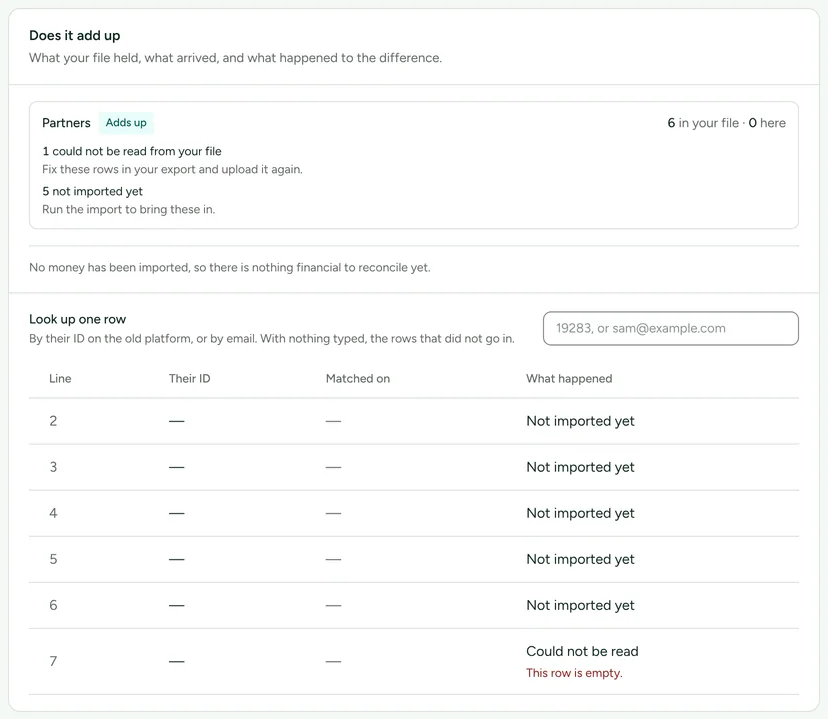Click the "Their ID" column header
The image size is (828, 719).
coord(190,379)
